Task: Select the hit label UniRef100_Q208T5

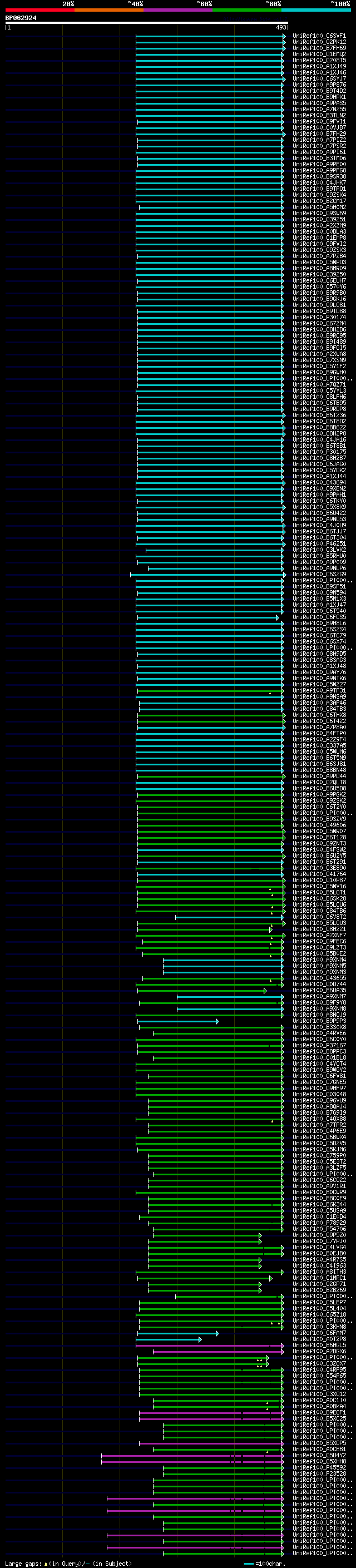Action: click(319, 60)
